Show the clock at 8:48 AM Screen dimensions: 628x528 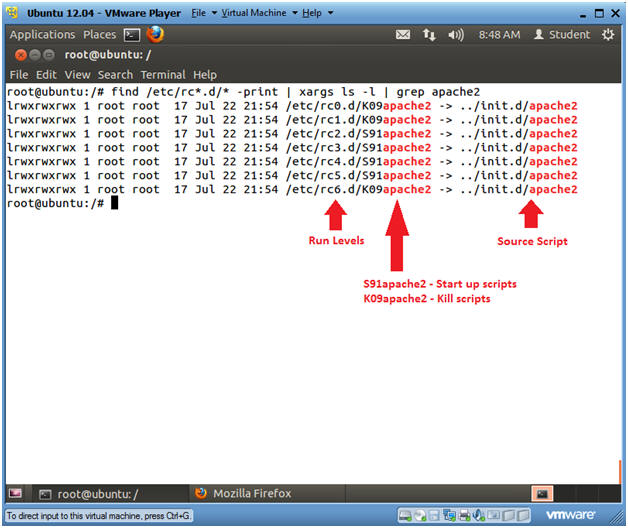tap(499, 35)
